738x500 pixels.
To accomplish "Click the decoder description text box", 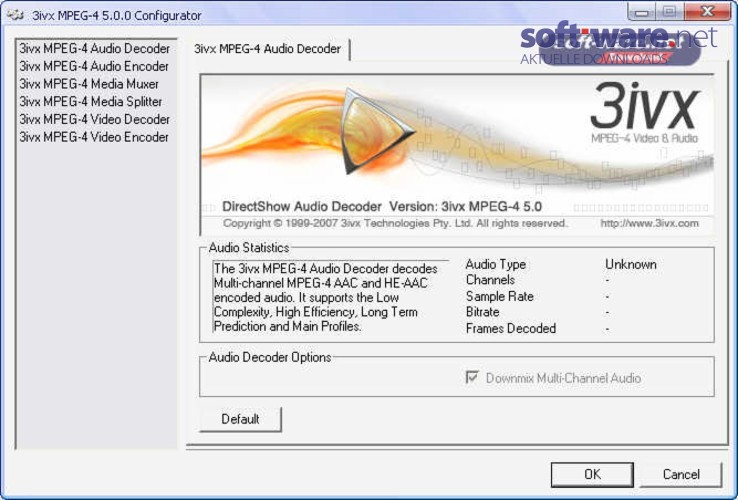I will click(330, 297).
